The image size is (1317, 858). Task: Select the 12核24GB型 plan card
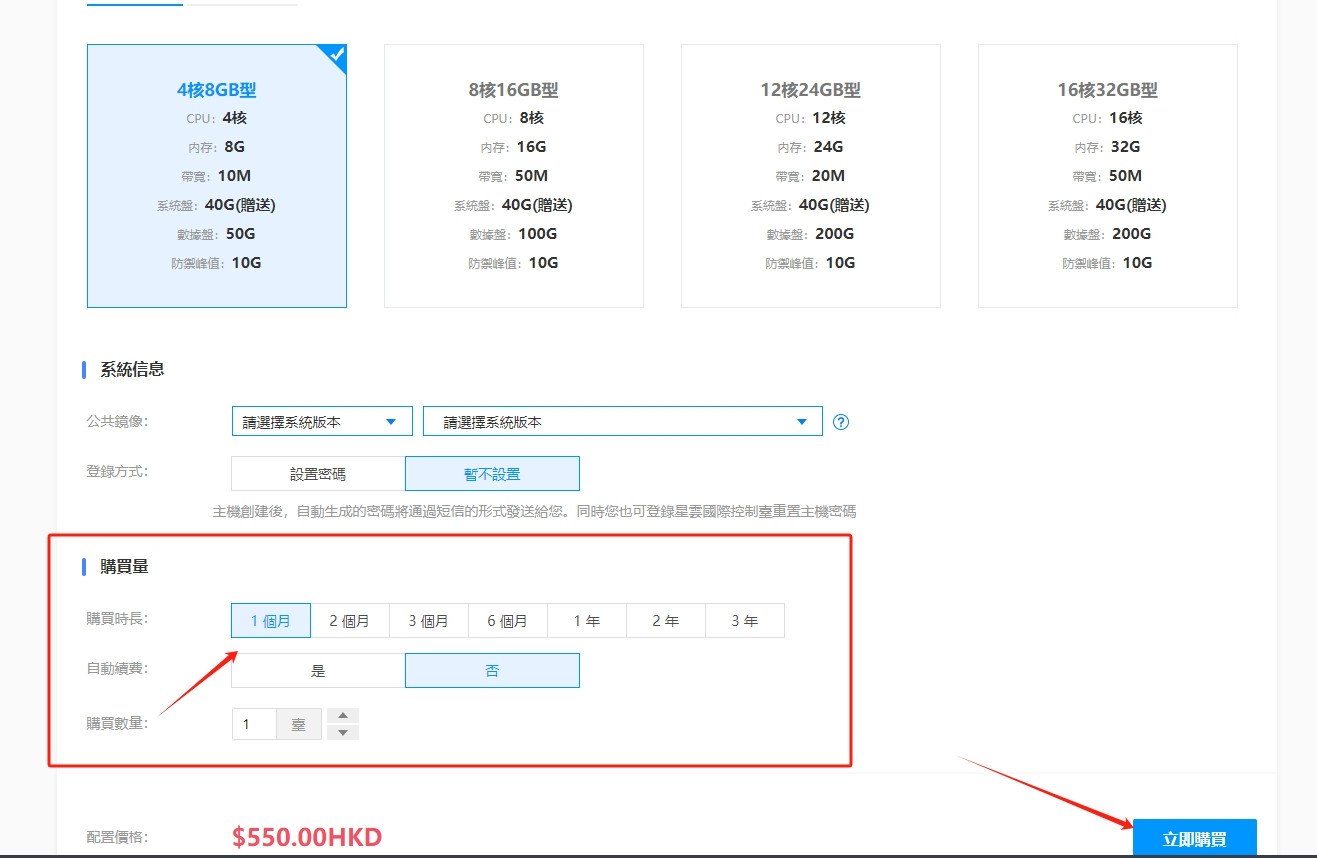click(811, 176)
